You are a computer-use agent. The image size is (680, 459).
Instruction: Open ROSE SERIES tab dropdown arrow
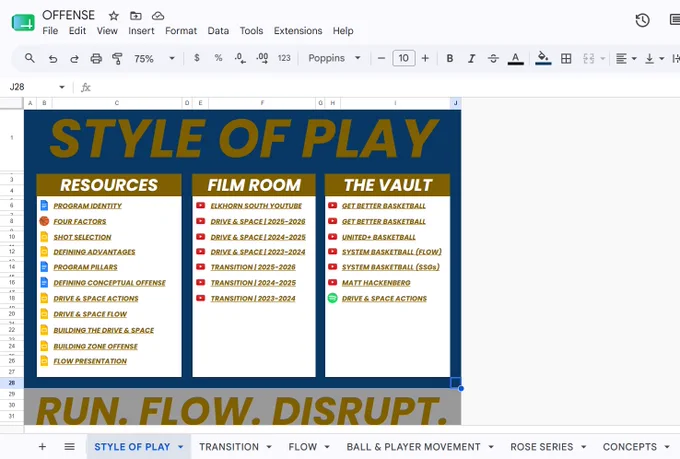click(583, 447)
